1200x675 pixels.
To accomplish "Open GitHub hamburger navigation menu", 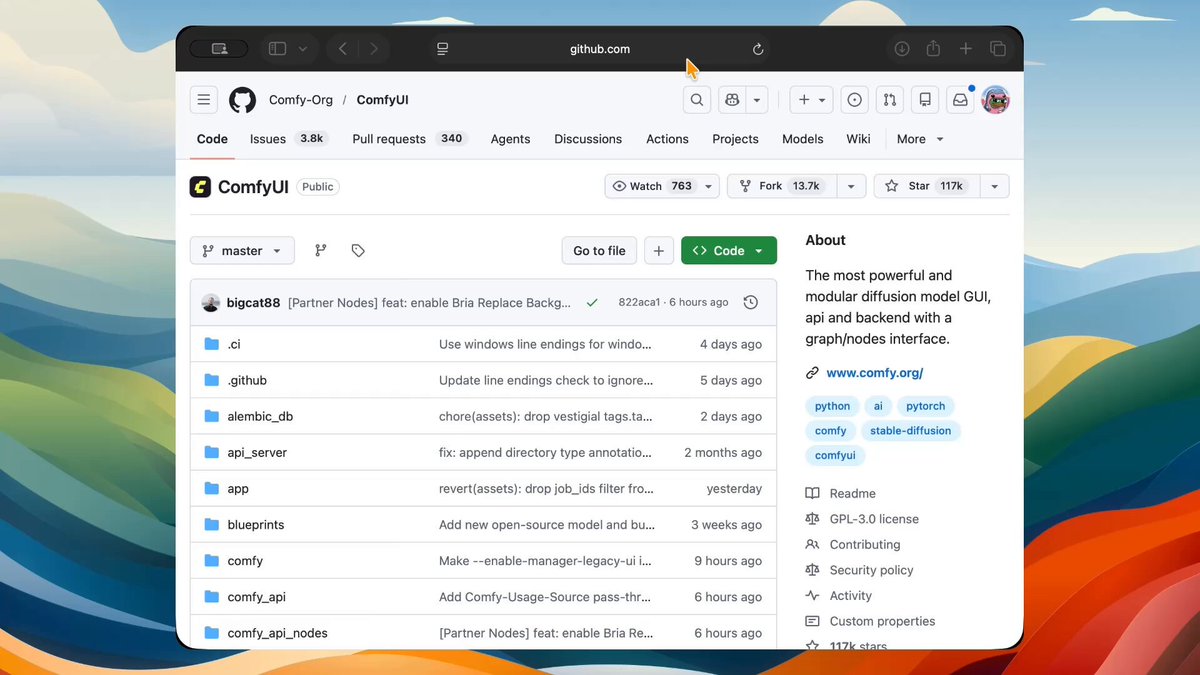I will click(204, 100).
